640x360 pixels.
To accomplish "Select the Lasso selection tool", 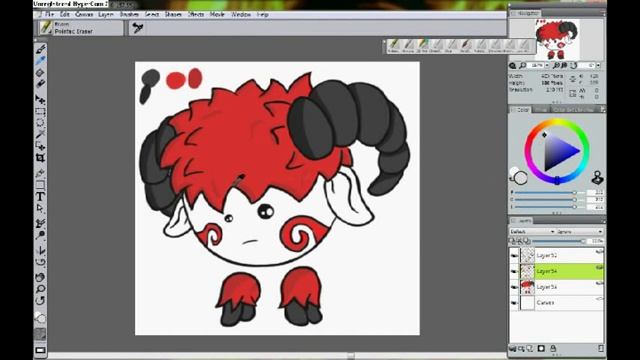I will (40, 122).
